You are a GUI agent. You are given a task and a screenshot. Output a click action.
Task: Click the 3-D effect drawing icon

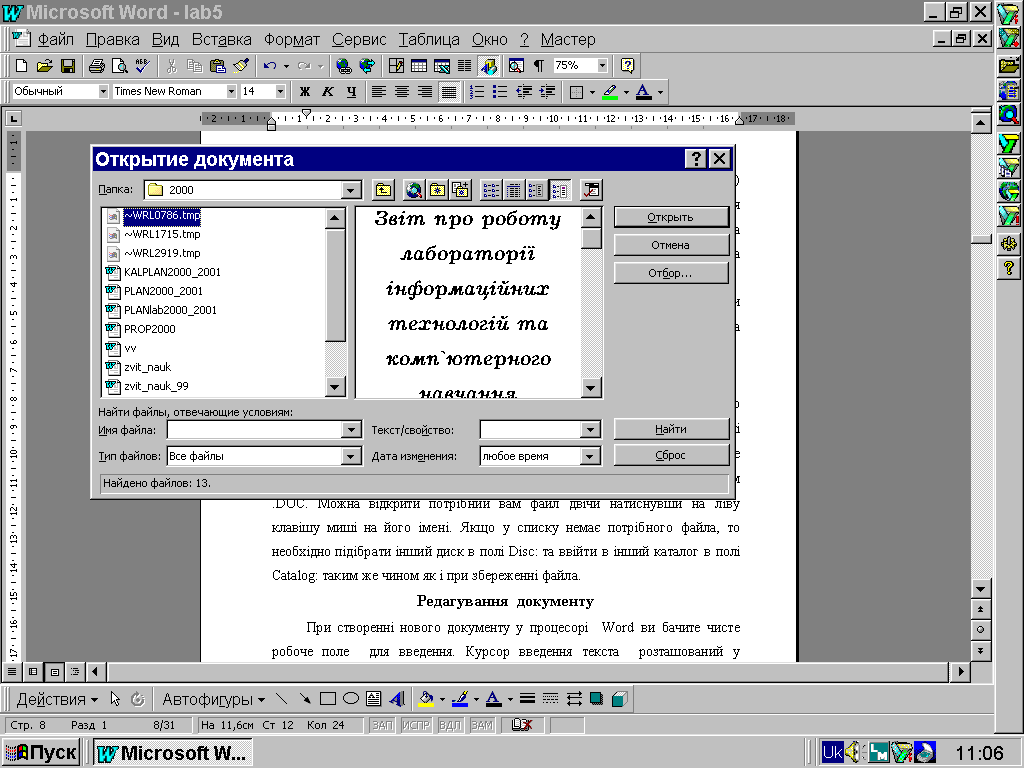(619, 699)
